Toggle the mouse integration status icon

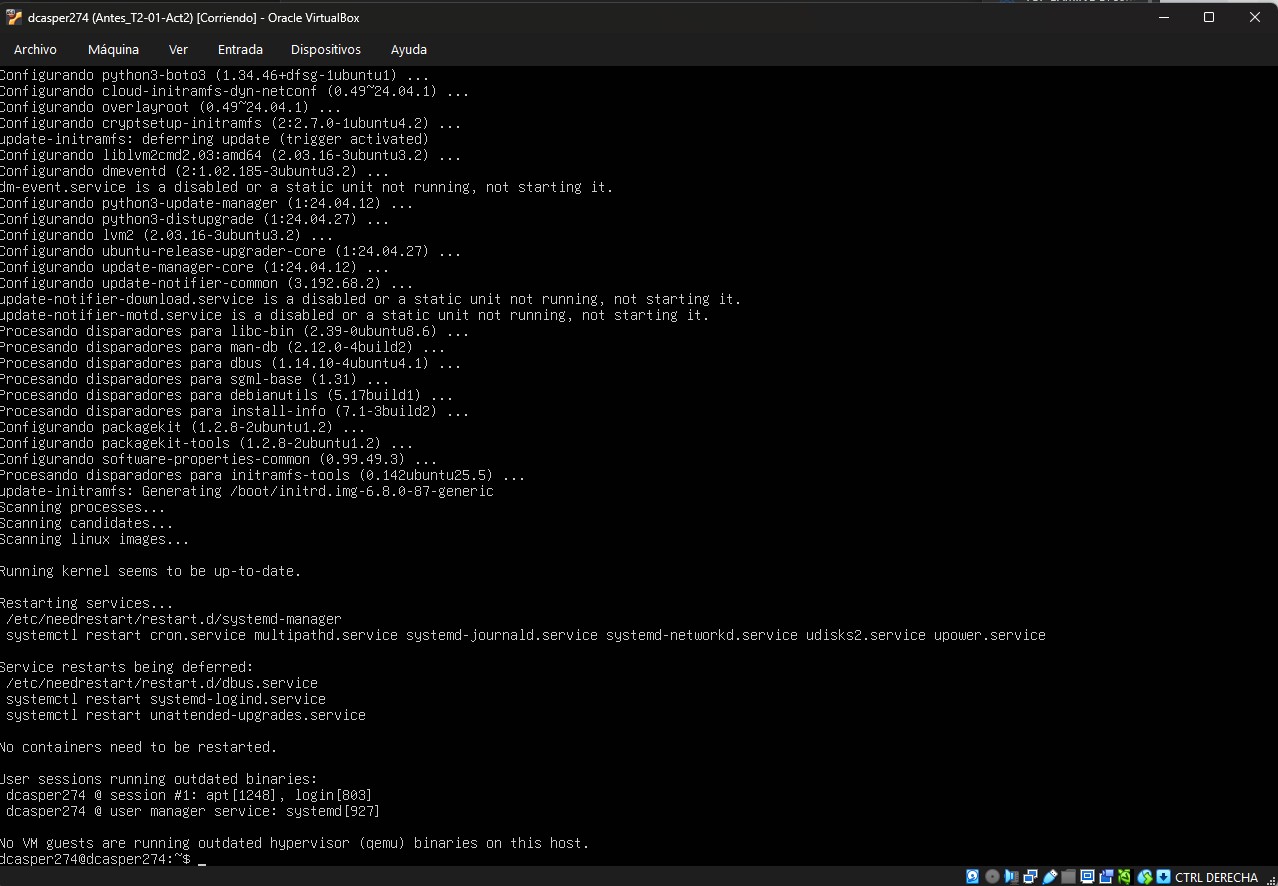click(x=1144, y=877)
